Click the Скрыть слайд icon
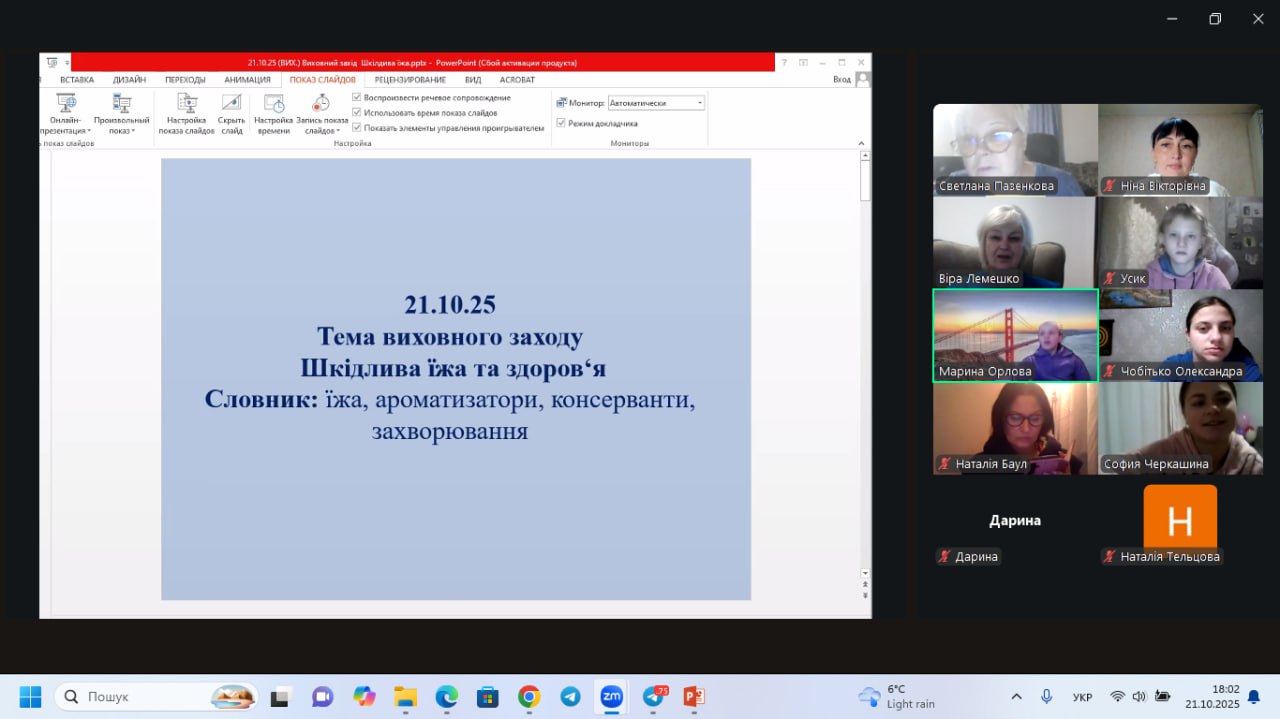 231,103
